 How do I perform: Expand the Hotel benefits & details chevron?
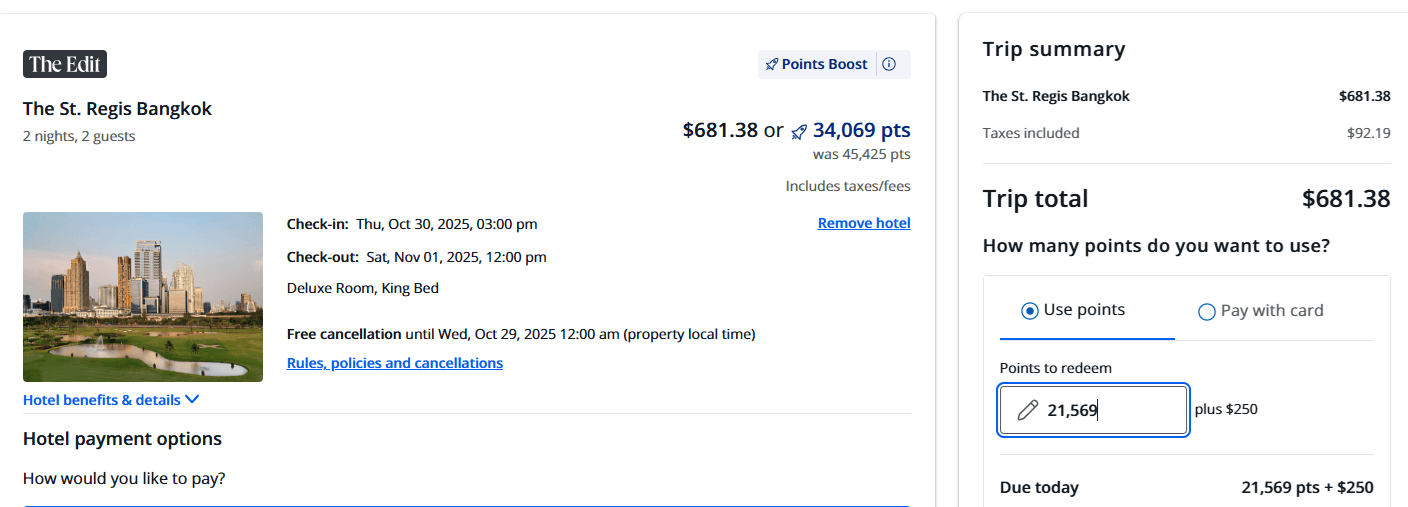click(x=192, y=400)
